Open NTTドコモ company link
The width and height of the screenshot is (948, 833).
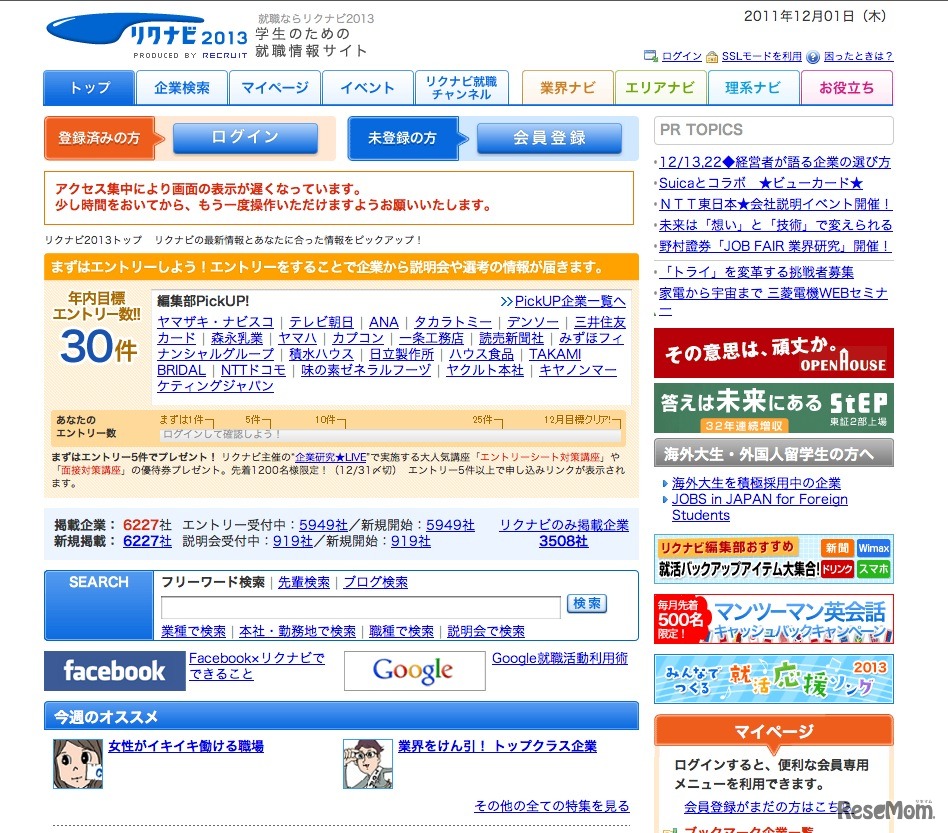coord(253,369)
